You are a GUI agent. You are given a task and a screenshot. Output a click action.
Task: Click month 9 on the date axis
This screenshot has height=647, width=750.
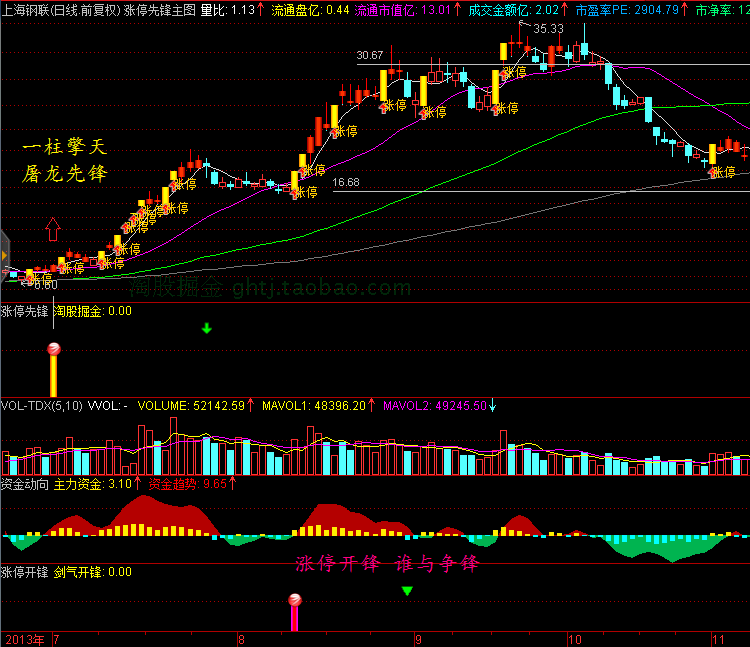click(x=418, y=638)
